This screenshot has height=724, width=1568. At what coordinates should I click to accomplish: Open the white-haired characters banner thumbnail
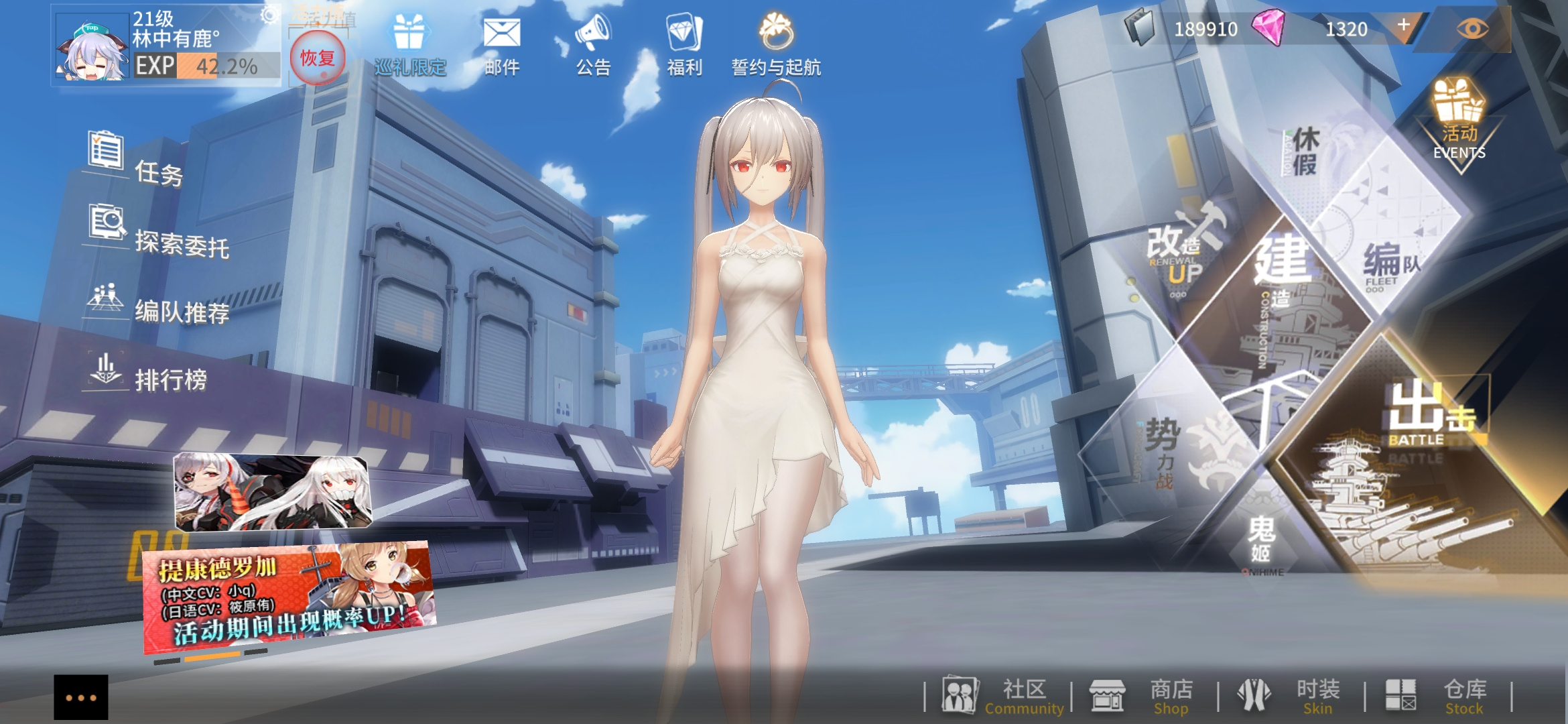pyautogui.click(x=273, y=493)
